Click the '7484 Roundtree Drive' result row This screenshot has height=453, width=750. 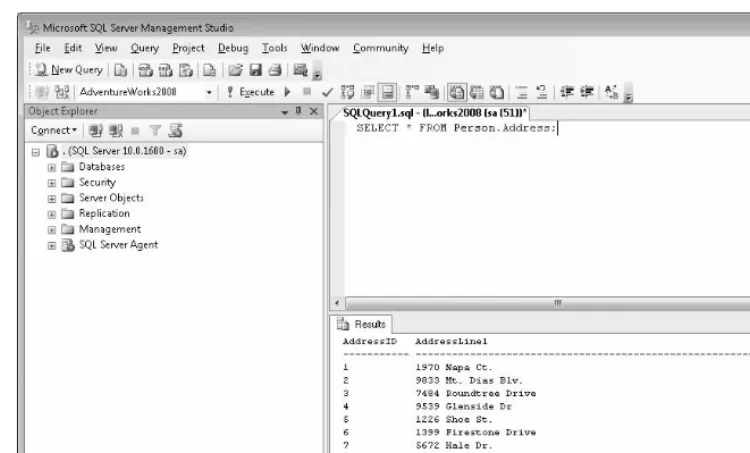(475, 393)
